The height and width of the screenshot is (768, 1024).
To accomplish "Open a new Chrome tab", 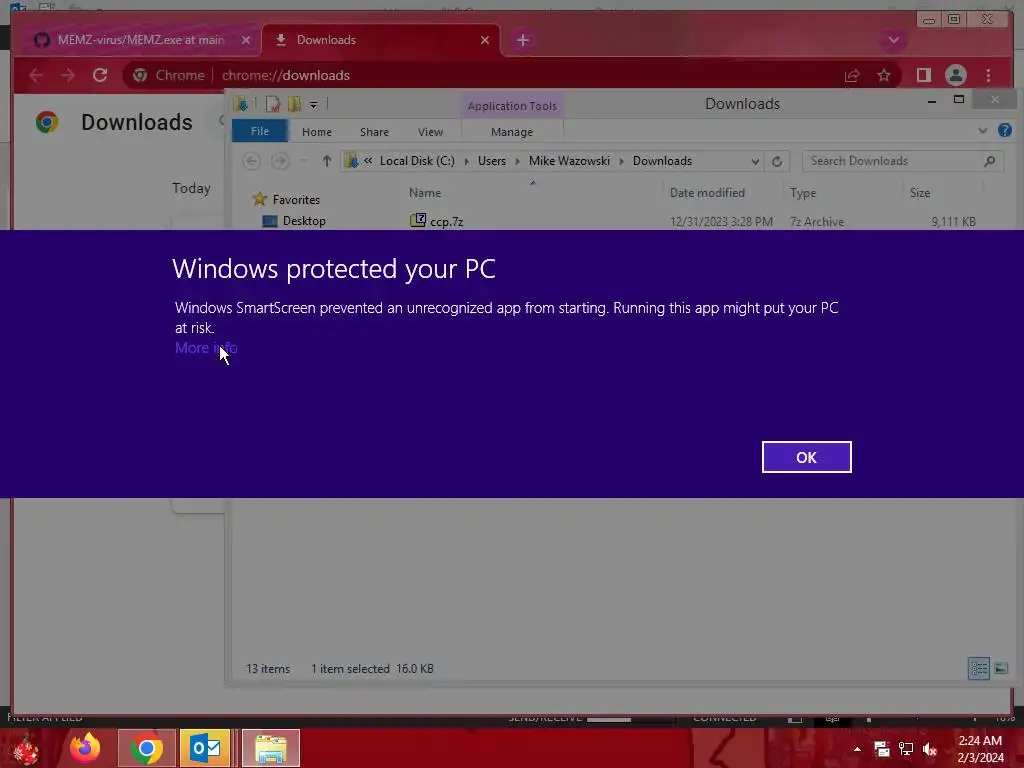I will tap(522, 40).
